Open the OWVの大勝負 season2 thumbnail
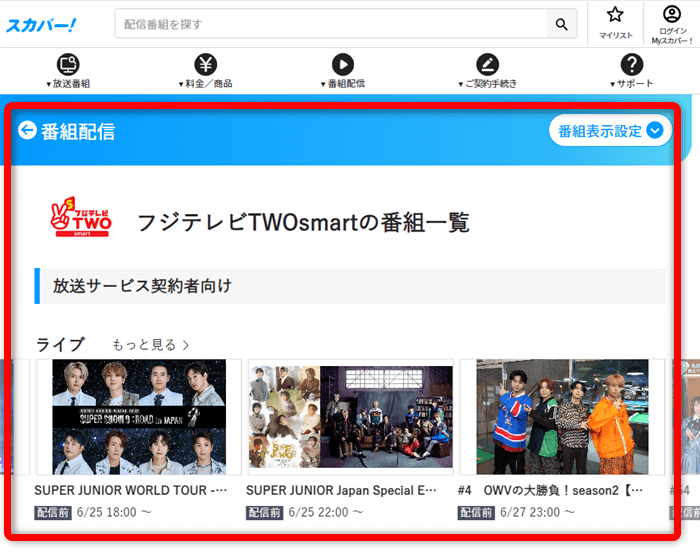 coord(562,417)
